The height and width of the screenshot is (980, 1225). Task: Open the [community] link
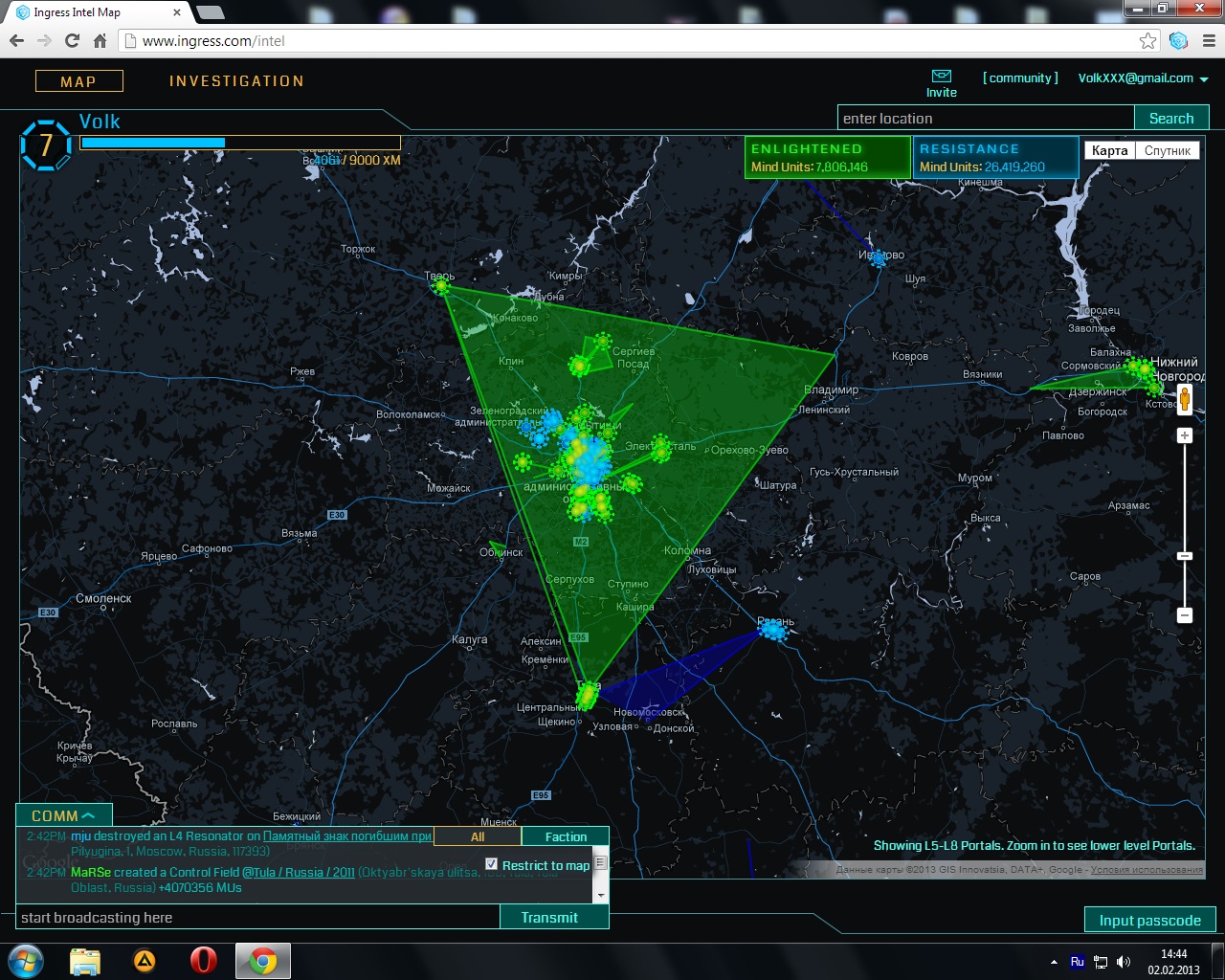tap(1020, 78)
